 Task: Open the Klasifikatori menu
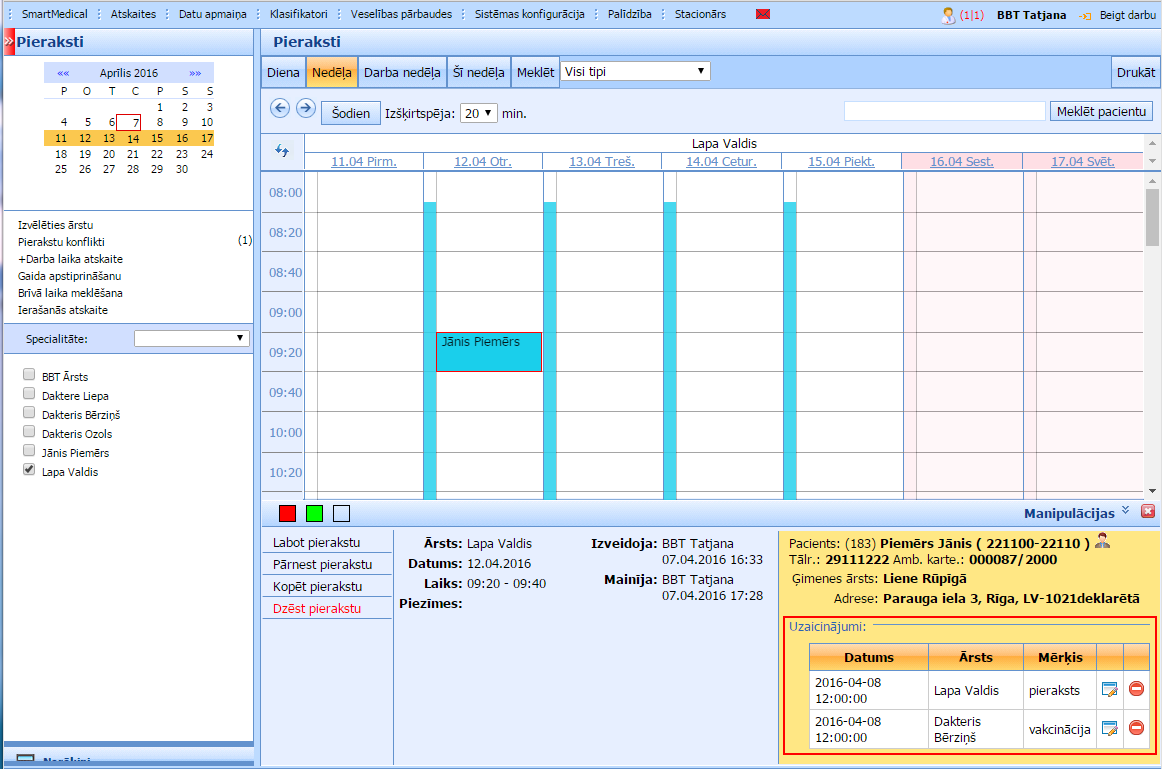coord(300,15)
